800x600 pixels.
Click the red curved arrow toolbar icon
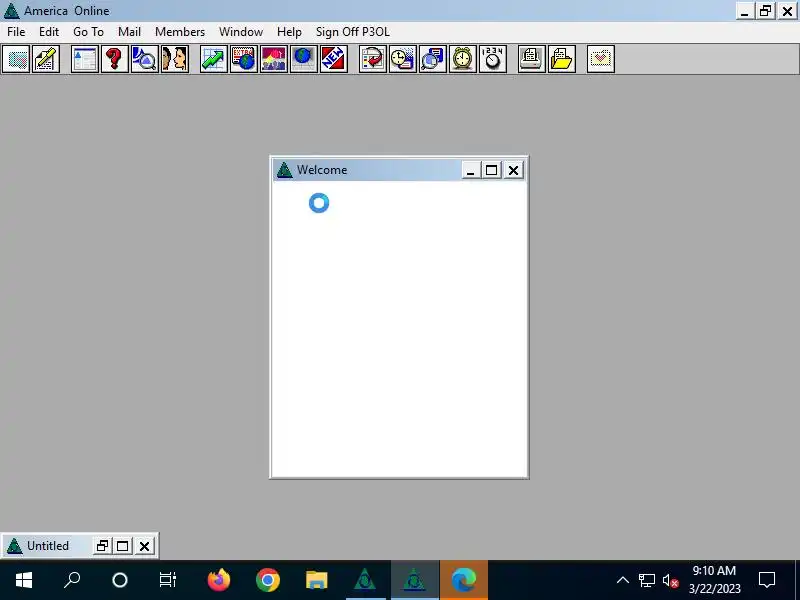click(373, 59)
